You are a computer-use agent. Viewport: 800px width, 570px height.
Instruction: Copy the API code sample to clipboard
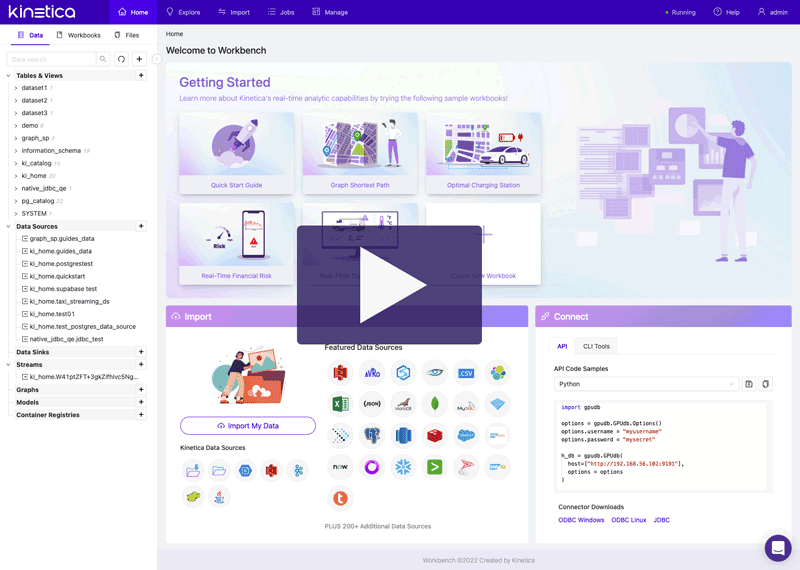pyautogui.click(x=765, y=384)
